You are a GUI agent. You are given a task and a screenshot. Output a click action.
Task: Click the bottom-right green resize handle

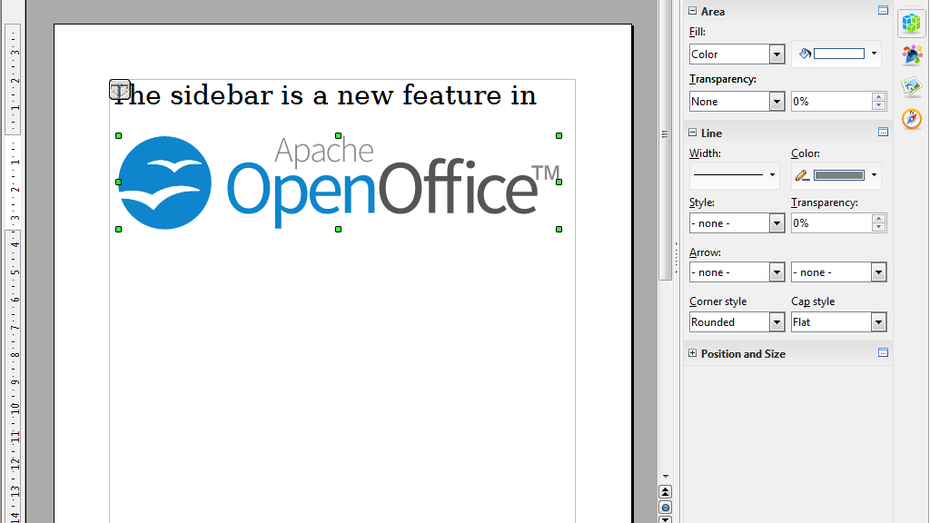click(x=559, y=229)
